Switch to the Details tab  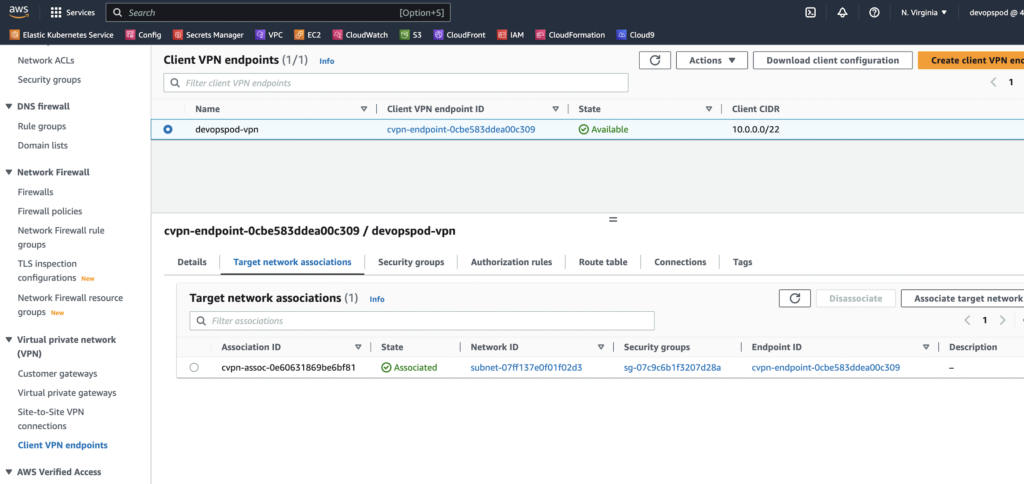point(192,262)
